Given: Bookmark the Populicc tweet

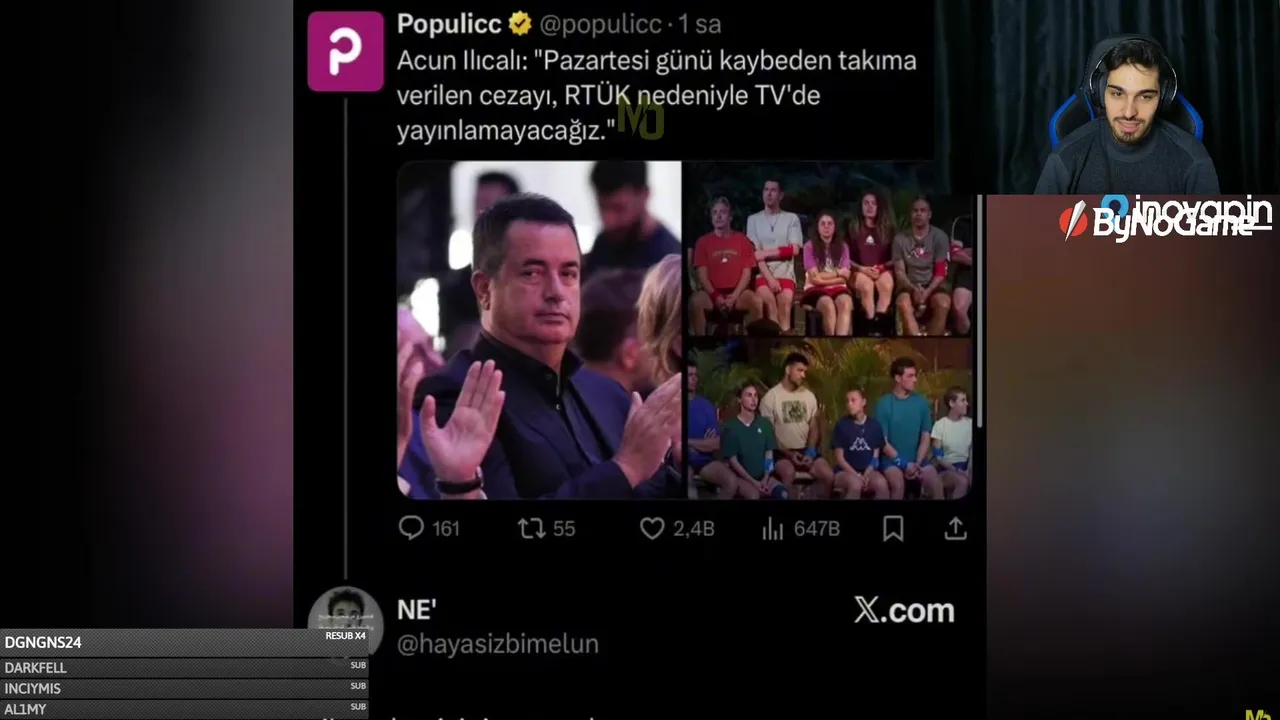Looking at the screenshot, I should pos(893,528).
